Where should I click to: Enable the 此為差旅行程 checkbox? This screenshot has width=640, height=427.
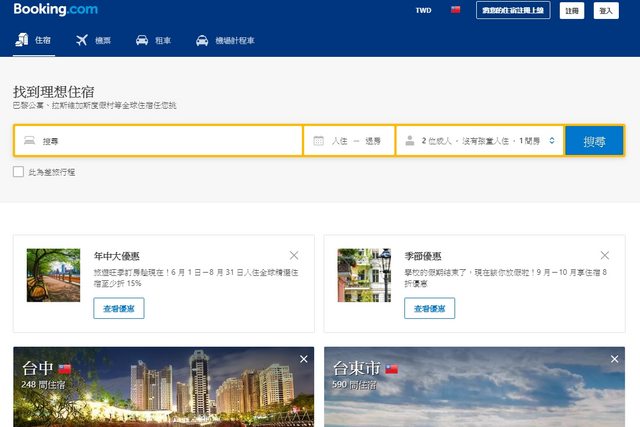pyautogui.click(x=19, y=172)
